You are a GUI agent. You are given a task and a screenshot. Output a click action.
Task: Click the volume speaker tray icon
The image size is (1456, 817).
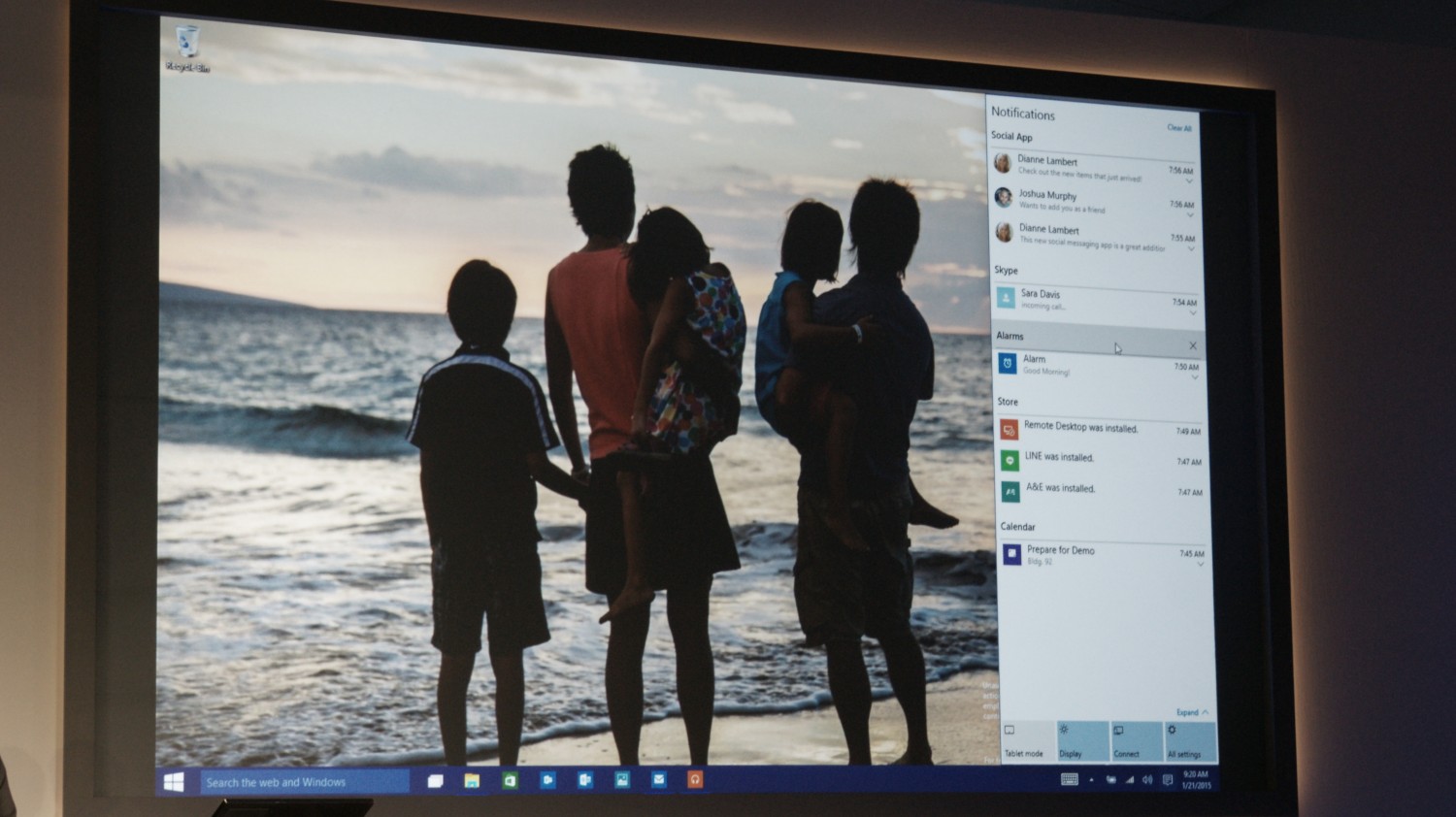tap(1147, 780)
